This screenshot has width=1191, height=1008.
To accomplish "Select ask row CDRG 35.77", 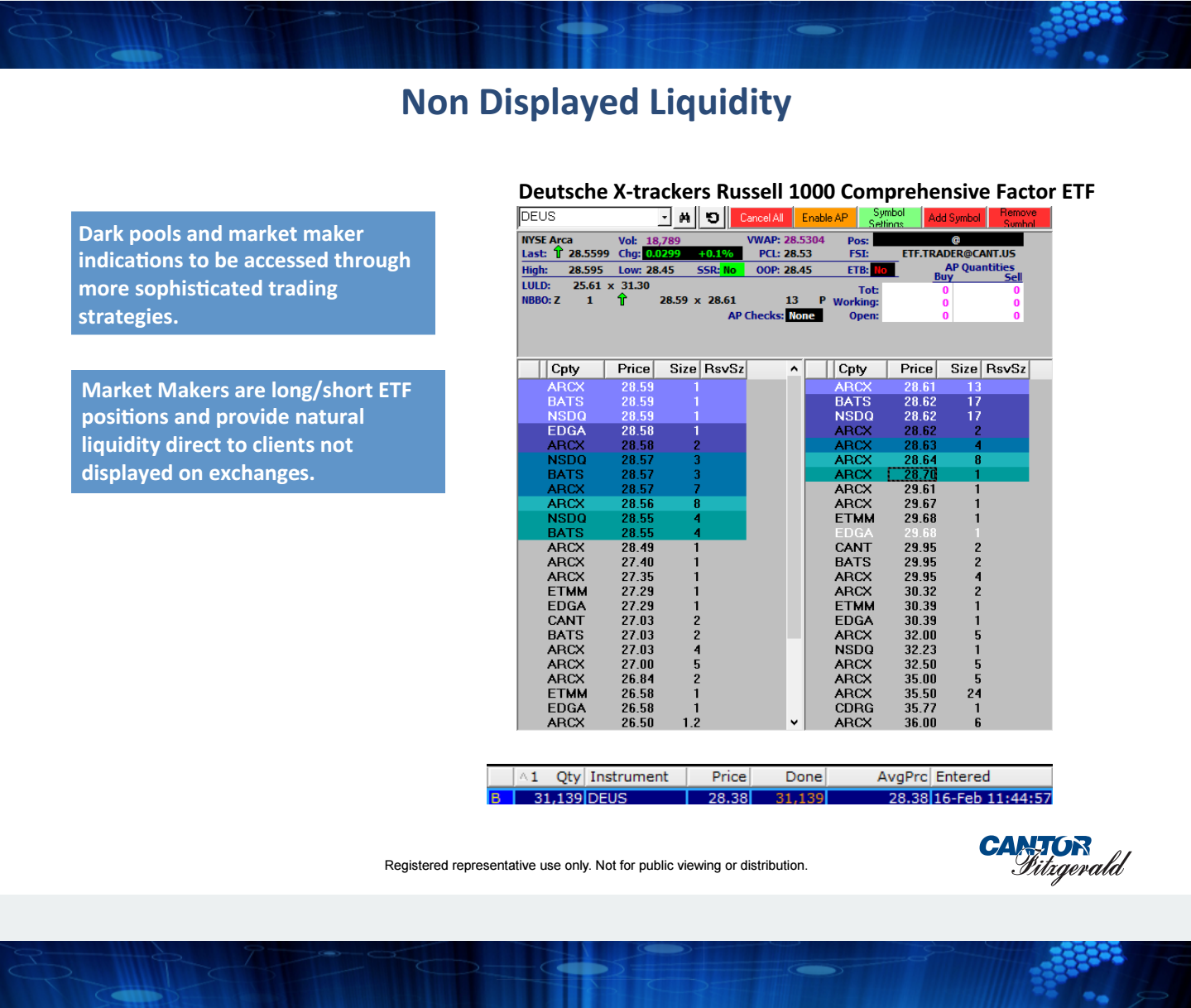I will click(x=917, y=708).
